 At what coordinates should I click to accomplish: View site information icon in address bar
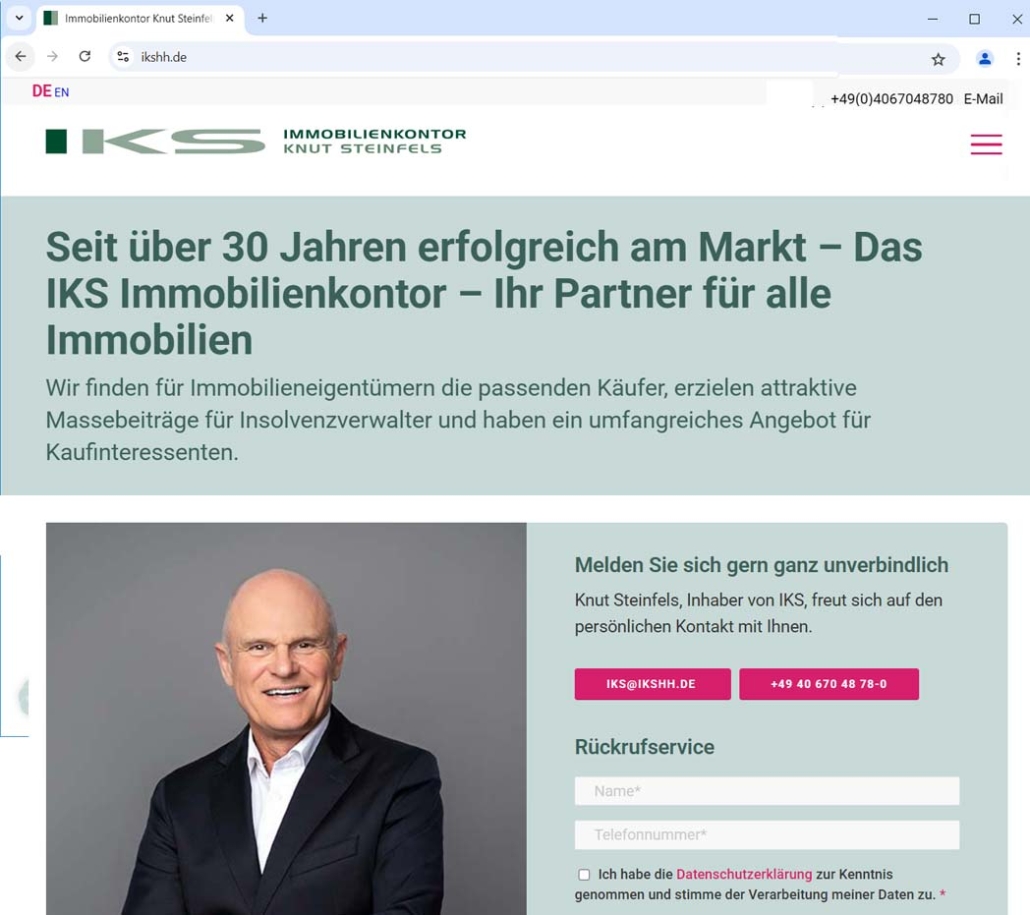point(123,57)
